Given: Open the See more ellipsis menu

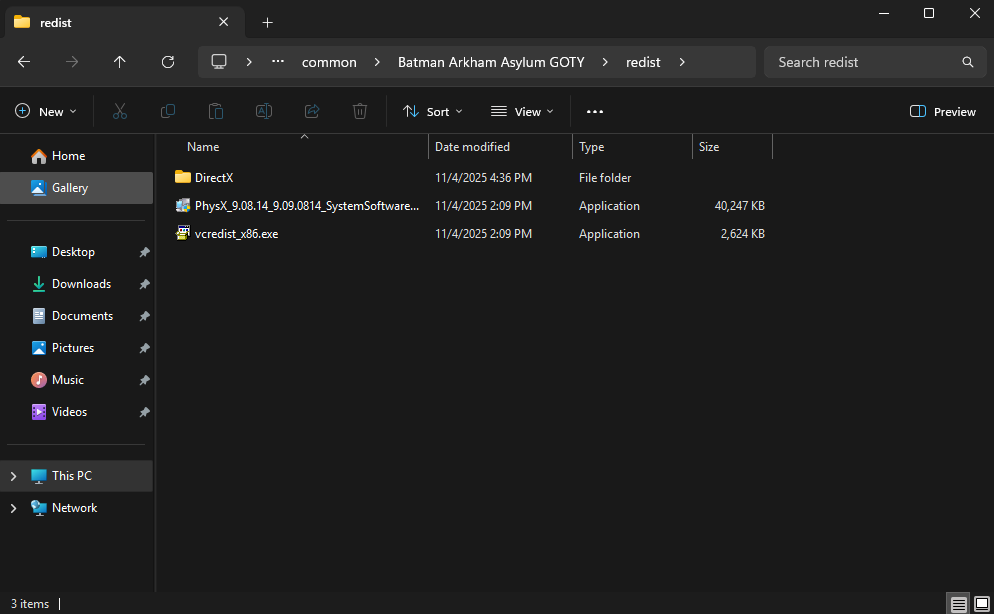Looking at the screenshot, I should coord(595,111).
